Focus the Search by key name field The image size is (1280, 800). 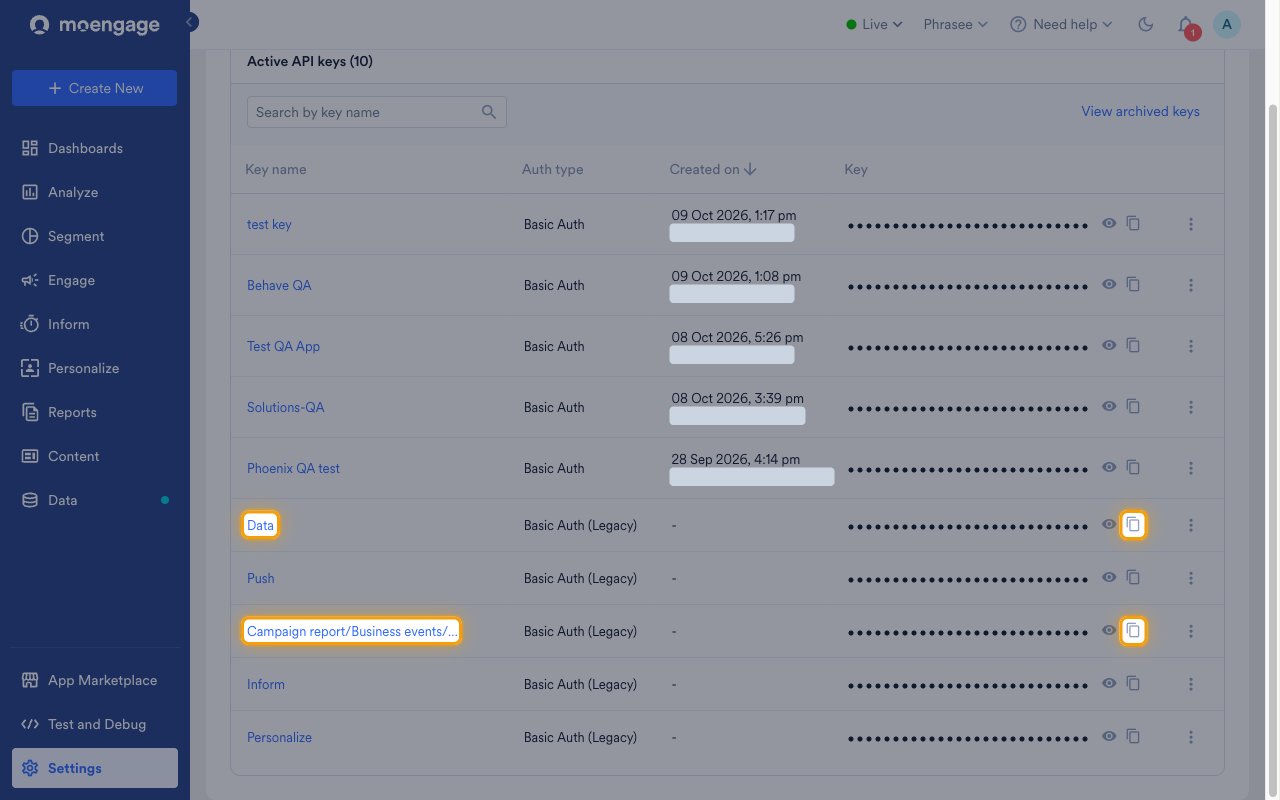[377, 112]
